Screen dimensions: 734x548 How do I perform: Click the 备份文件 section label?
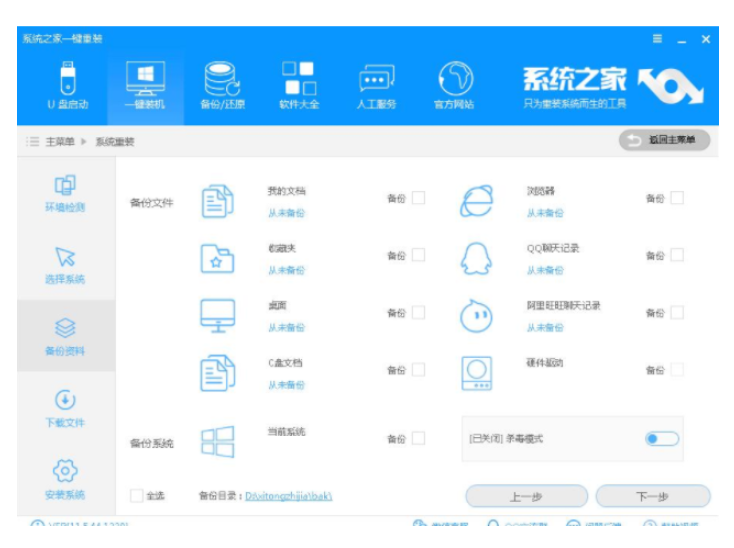(152, 203)
